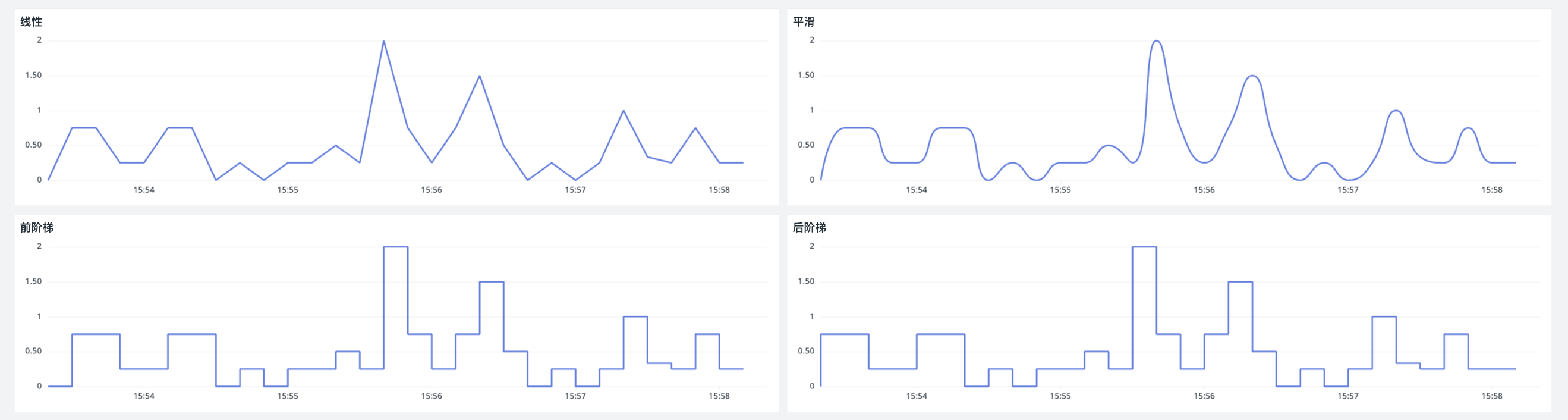Click the 1.50 peak in 线性 chart
The image size is (1568, 420).
pyautogui.click(x=480, y=76)
